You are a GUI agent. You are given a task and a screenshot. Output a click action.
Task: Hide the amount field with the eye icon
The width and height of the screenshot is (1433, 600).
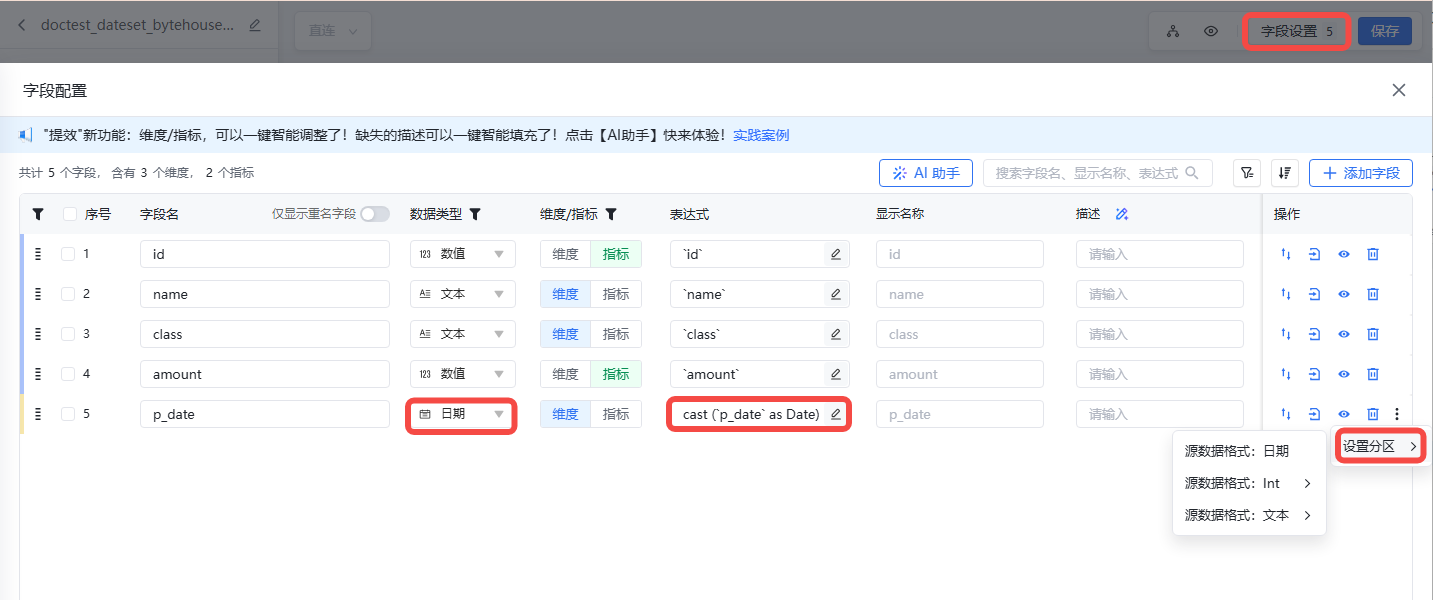(x=1344, y=374)
